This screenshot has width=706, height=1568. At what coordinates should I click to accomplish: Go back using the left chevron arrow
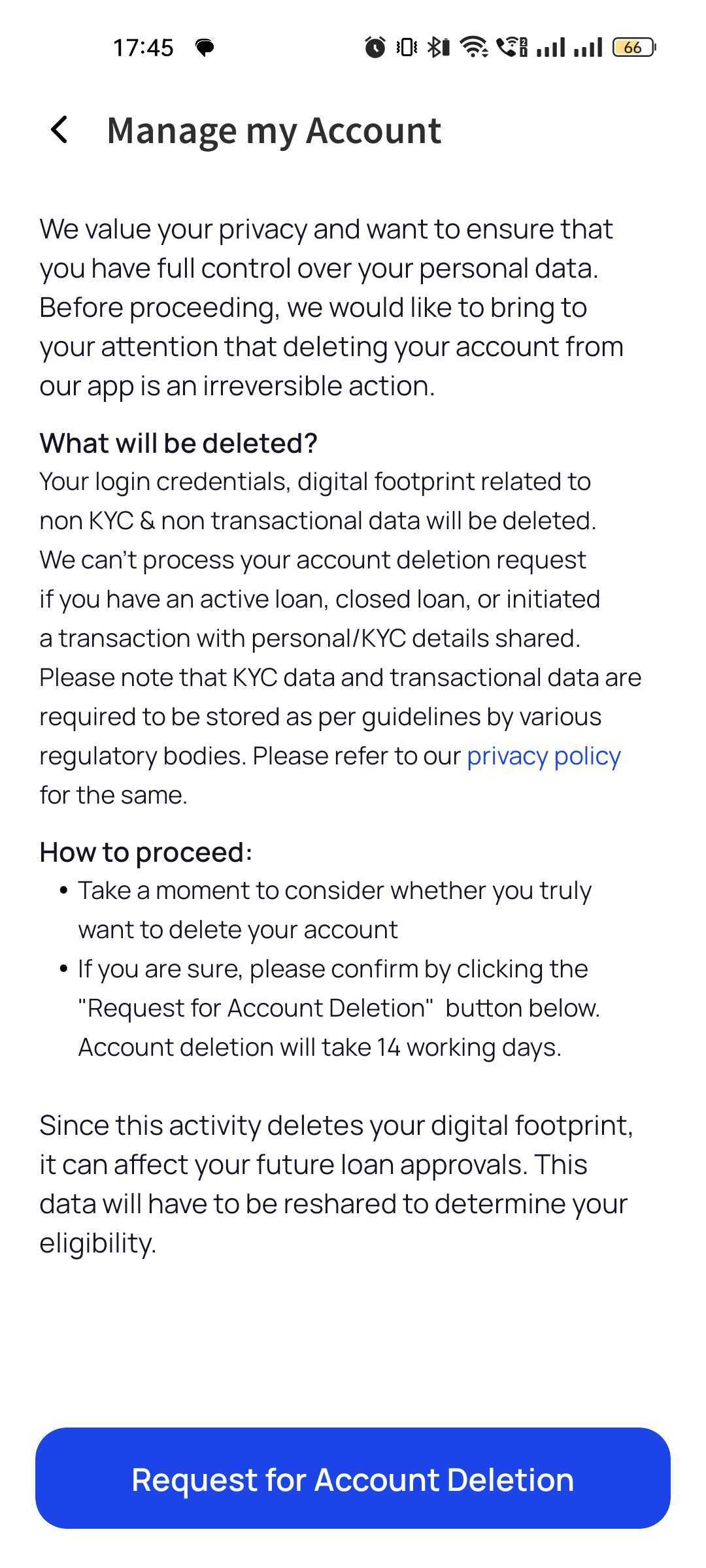point(59,130)
